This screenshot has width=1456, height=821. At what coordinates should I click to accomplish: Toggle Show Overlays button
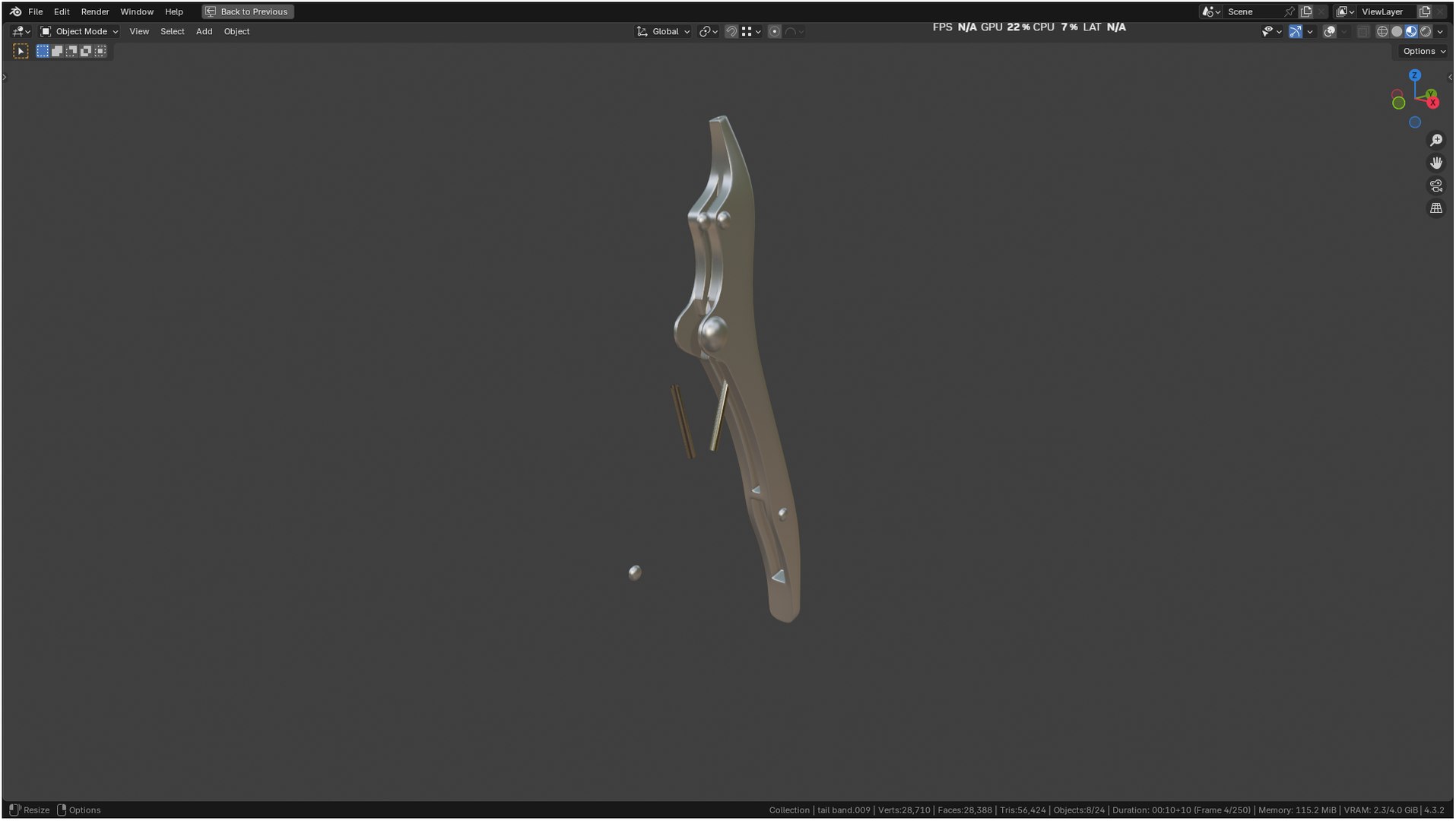tap(1329, 31)
